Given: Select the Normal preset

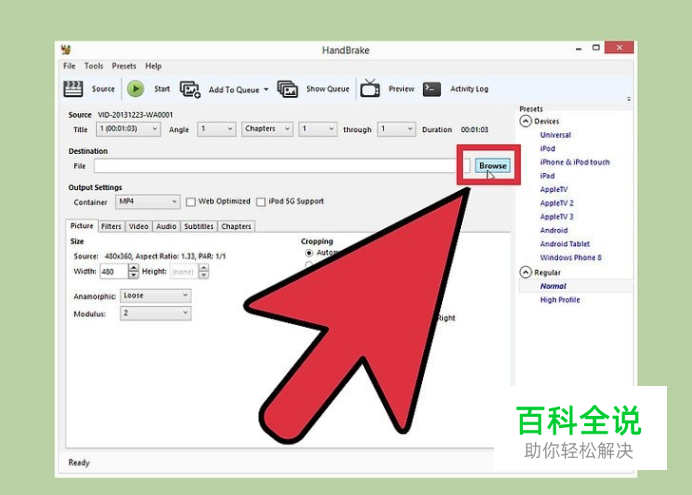Looking at the screenshot, I should pyautogui.click(x=553, y=286).
